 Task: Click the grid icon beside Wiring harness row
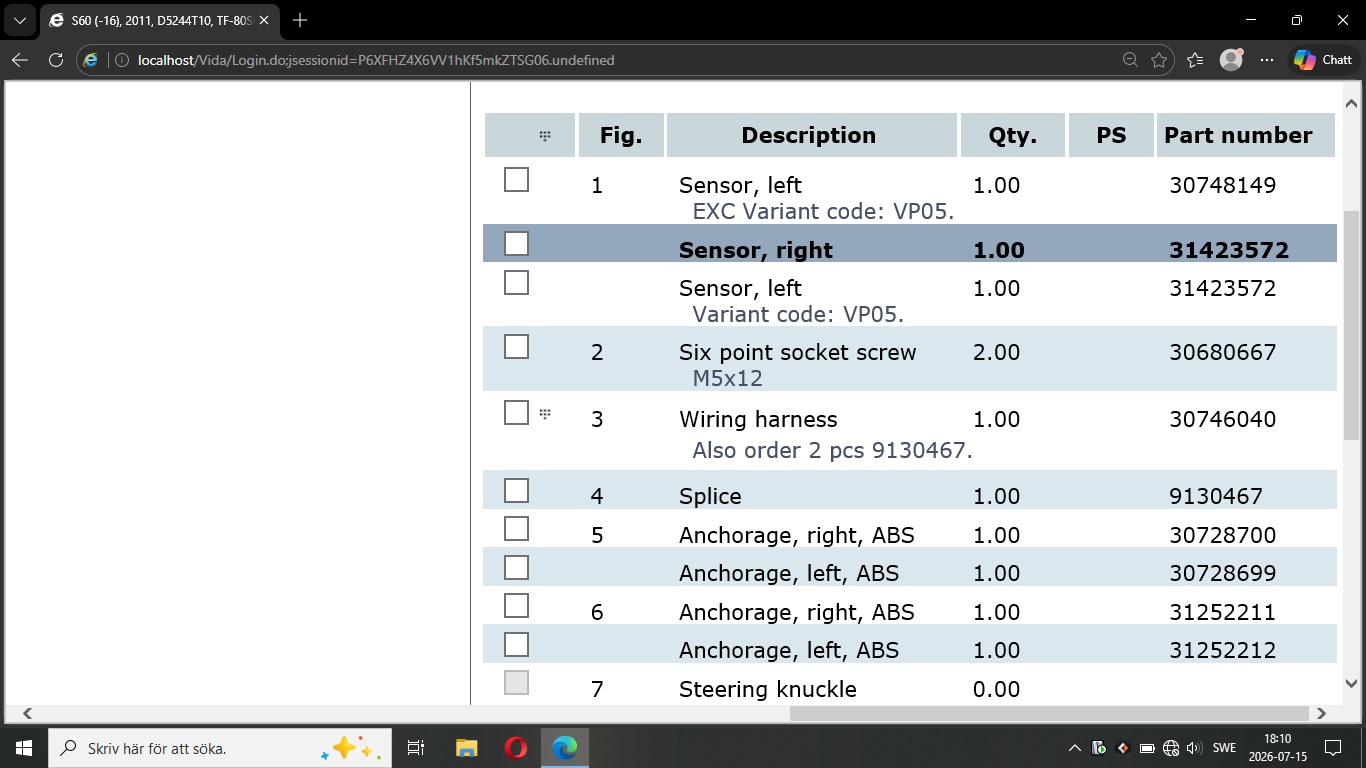pyautogui.click(x=545, y=413)
